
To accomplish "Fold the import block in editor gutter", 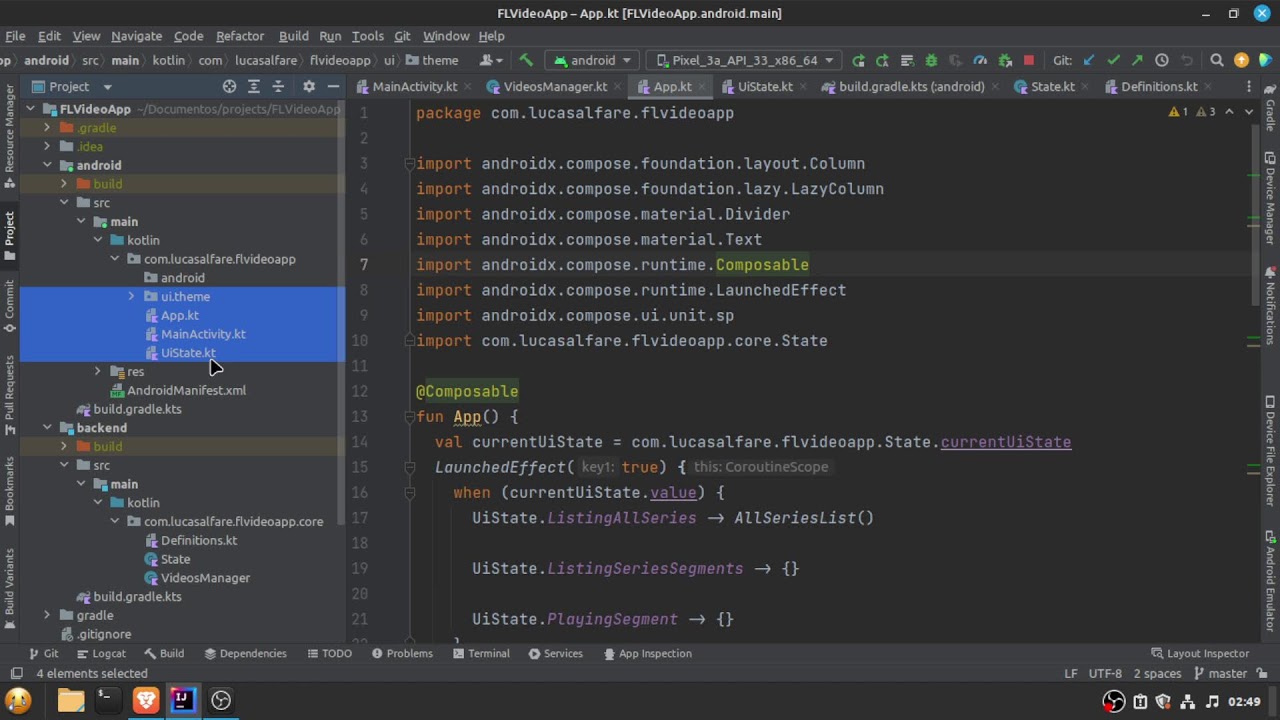I will coord(409,164).
